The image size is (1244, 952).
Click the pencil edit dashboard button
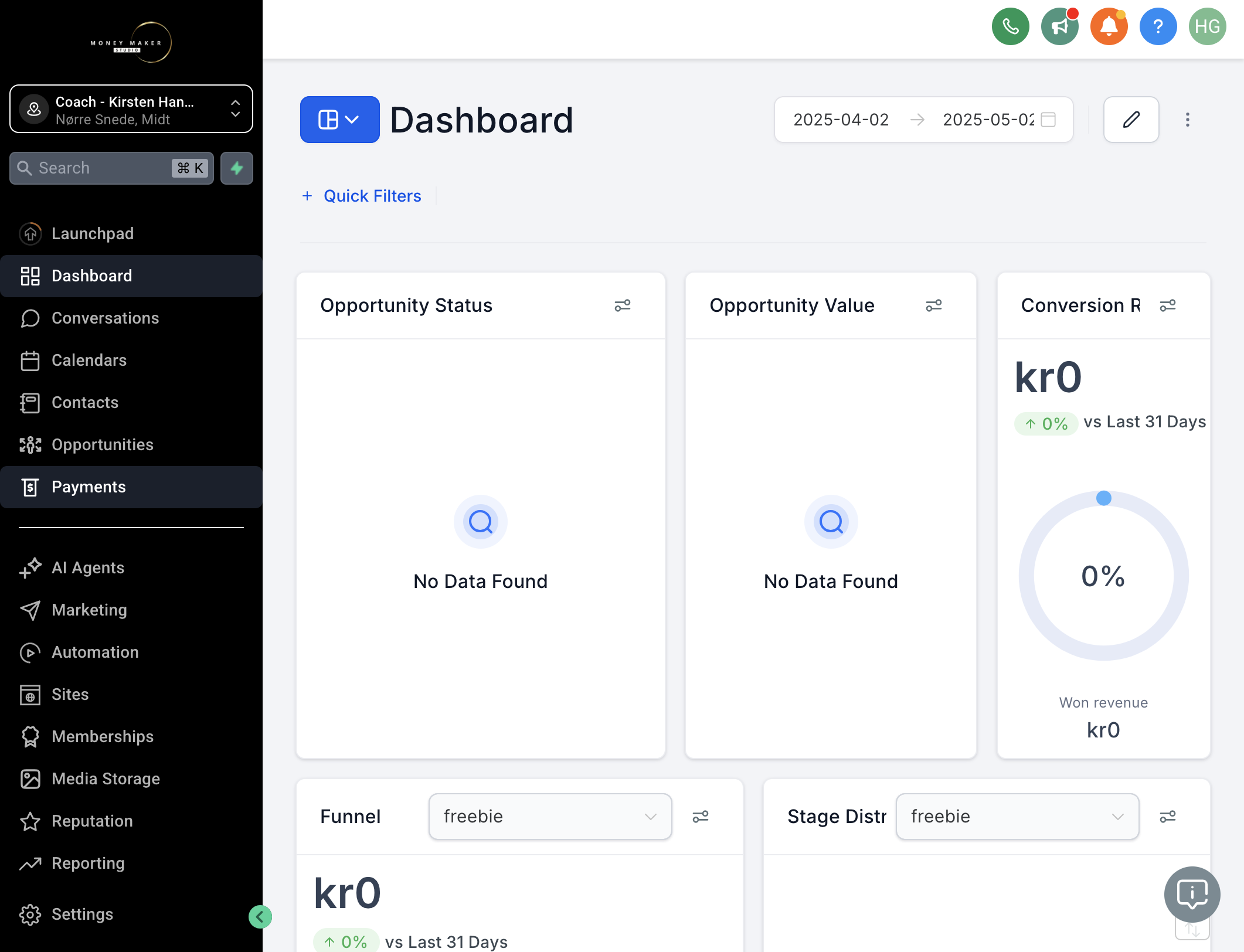(x=1131, y=120)
